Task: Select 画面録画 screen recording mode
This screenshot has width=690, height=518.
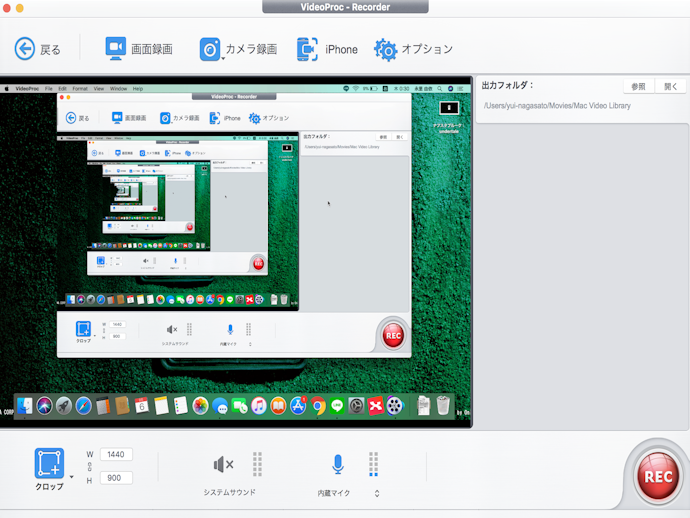Action: [x=116, y=49]
